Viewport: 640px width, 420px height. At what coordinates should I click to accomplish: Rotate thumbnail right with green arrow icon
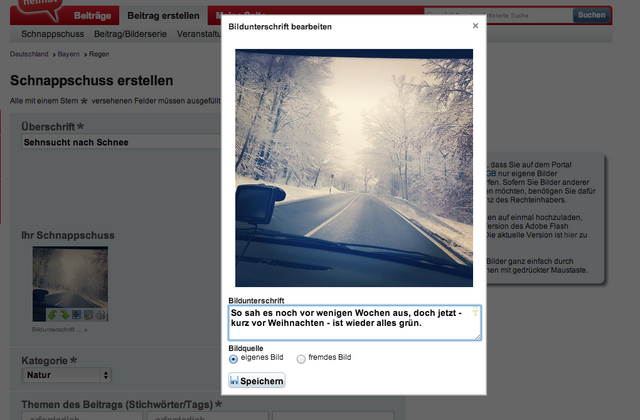64,315
